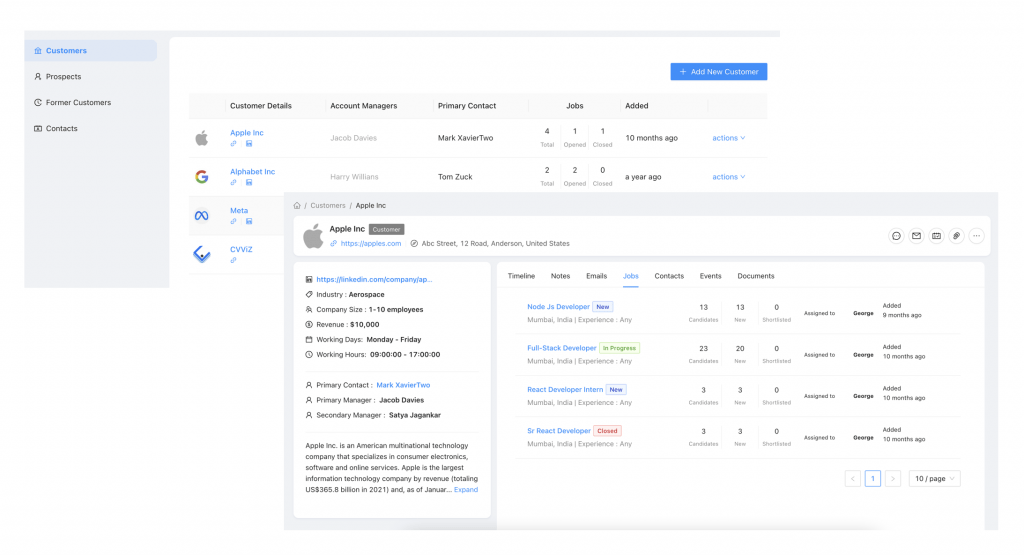Click the Customer Details column header
Viewport: 1024px width, 555px height.
click(261, 106)
